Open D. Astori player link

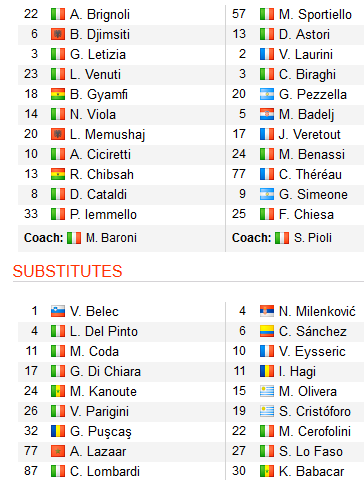(304, 34)
